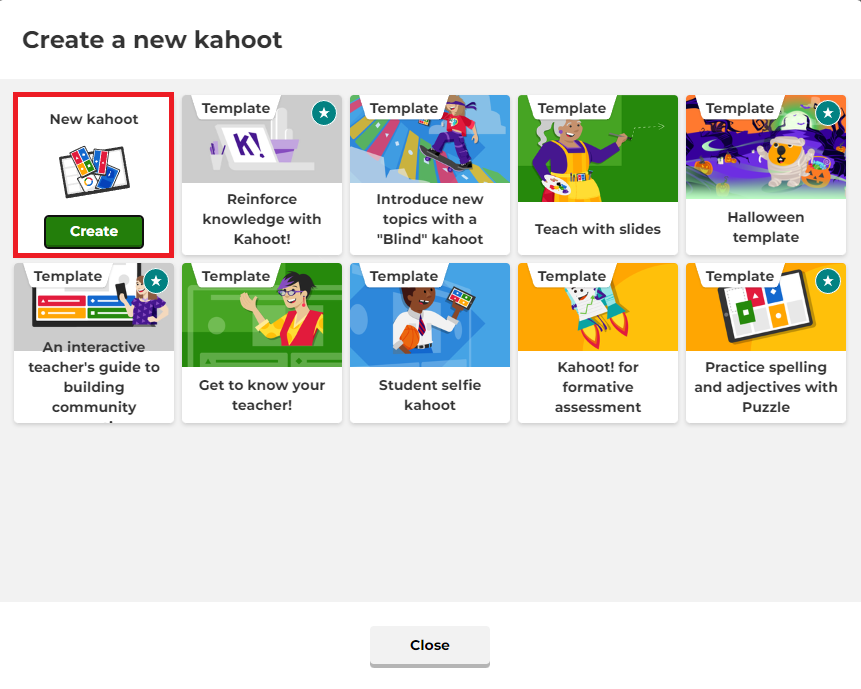Image resolution: width=861 pixels, height=689 pixels.
Task: Select the Introduce new topics Blind kahoot thumbnail
Action: point(430,139)
